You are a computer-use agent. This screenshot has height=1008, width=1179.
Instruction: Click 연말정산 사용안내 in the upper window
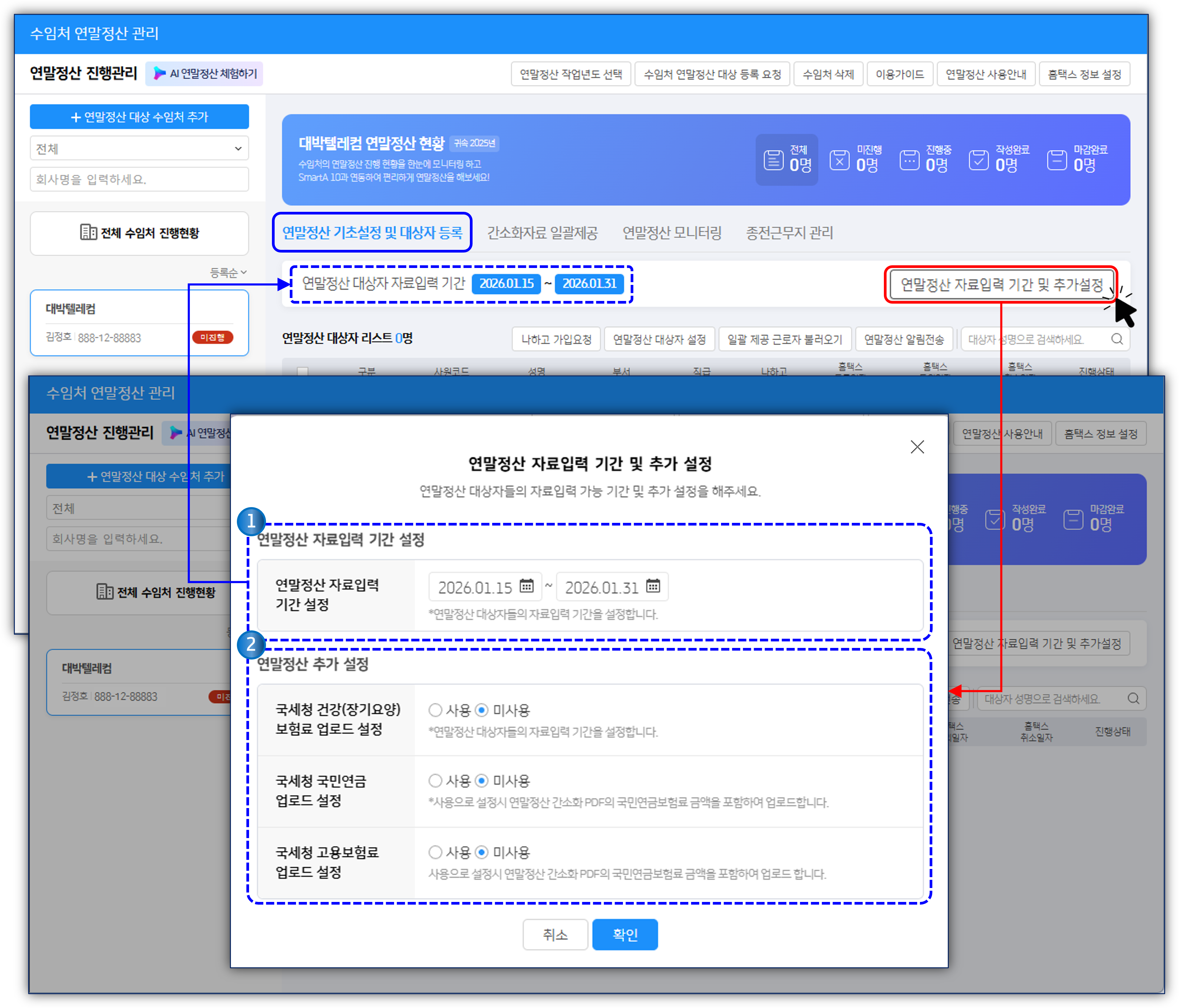point(986,74)
